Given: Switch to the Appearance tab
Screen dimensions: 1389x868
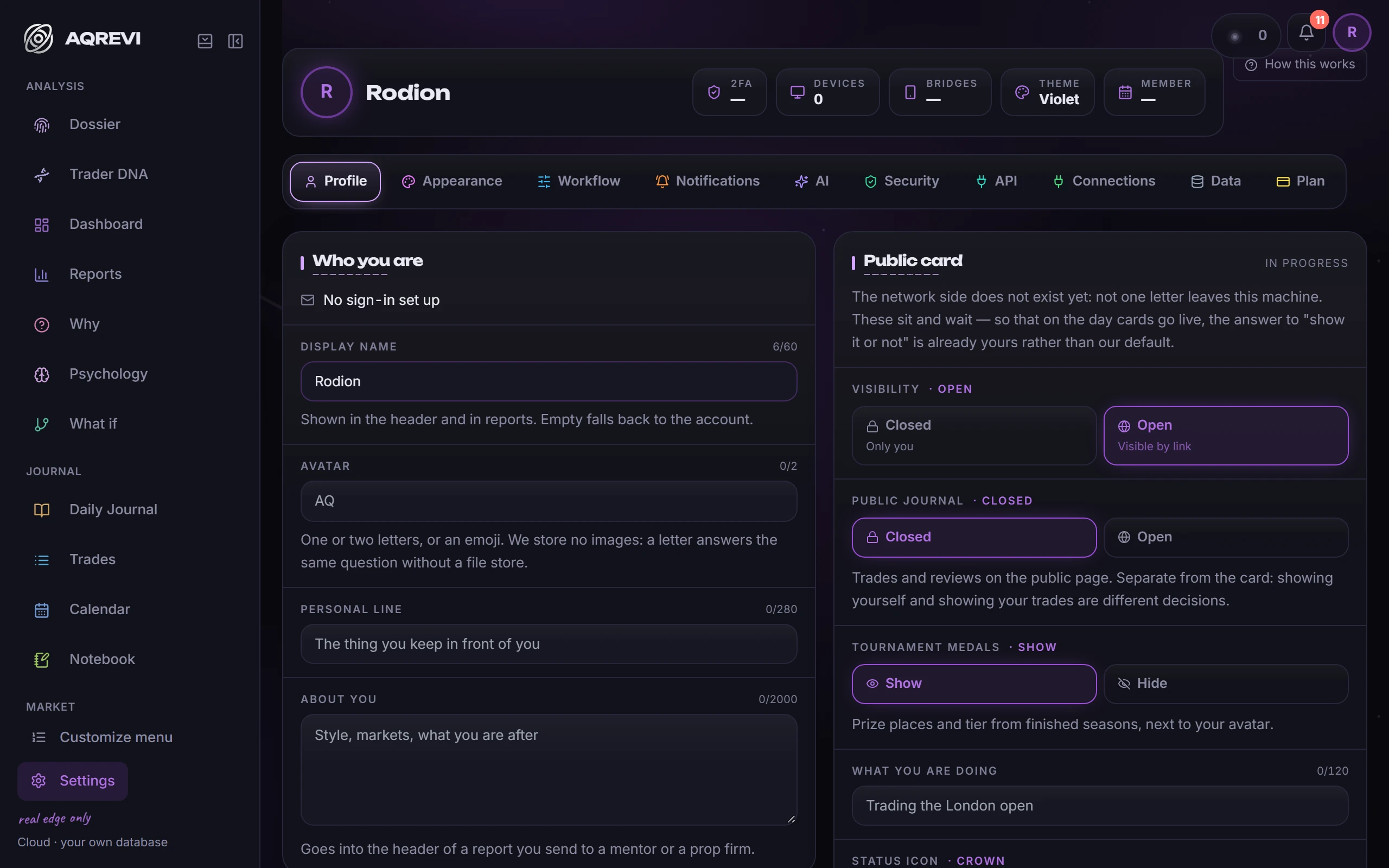Looking at the screenshot, I should pyautogui.click(x=452, y=181).
